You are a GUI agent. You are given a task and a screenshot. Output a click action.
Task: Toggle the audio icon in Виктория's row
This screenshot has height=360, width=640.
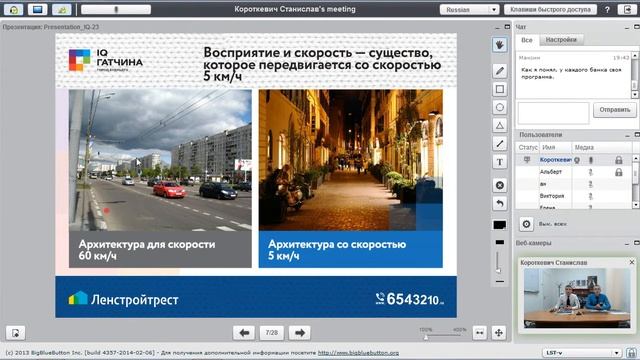[591, 196]
